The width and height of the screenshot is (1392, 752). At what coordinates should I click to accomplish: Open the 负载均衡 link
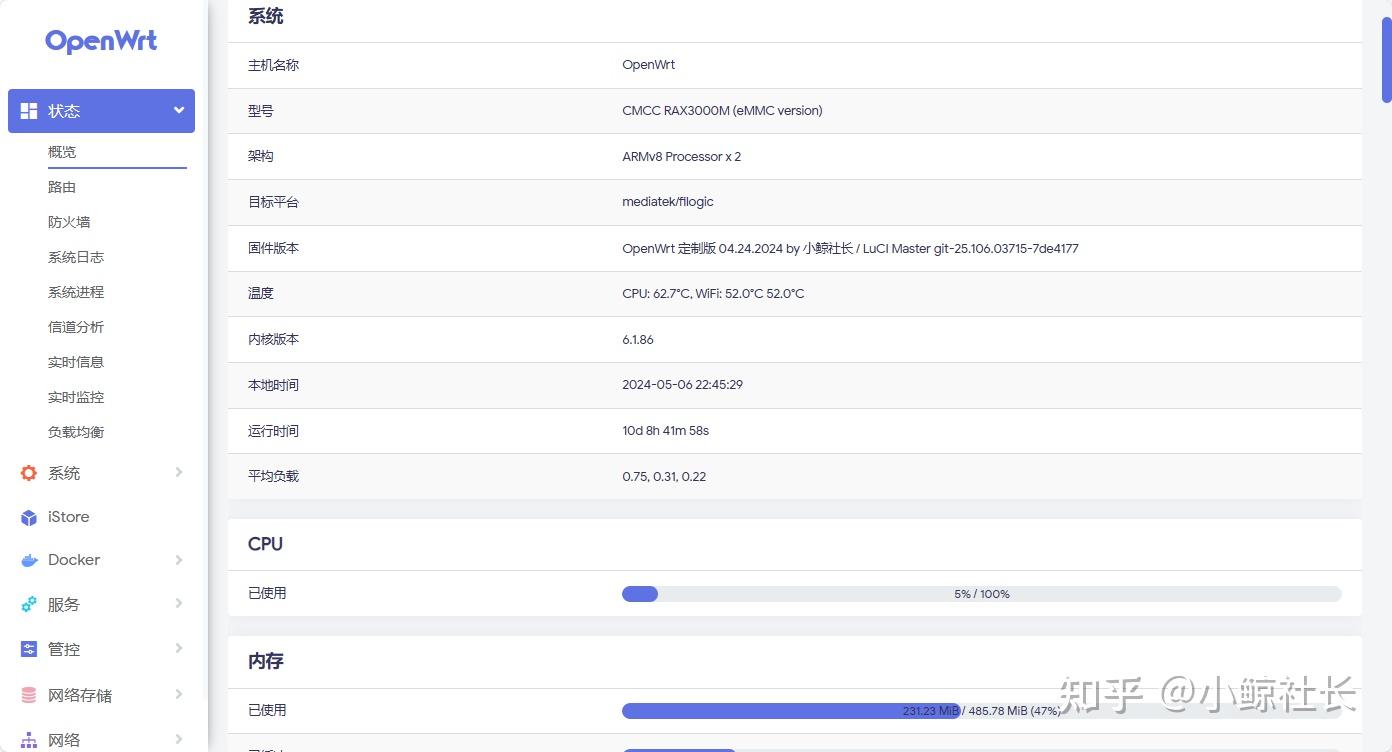coord(75,431)
